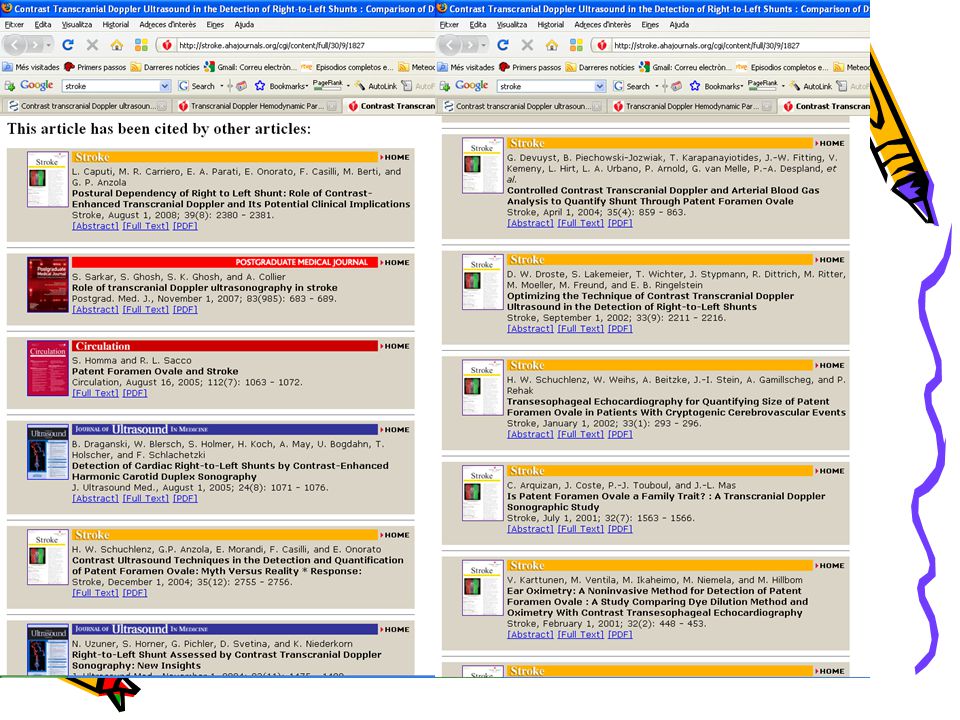This screenshot has height=720, width=960.
Task: Click the Google logo in left toolbar
Action: click(36, 86)
